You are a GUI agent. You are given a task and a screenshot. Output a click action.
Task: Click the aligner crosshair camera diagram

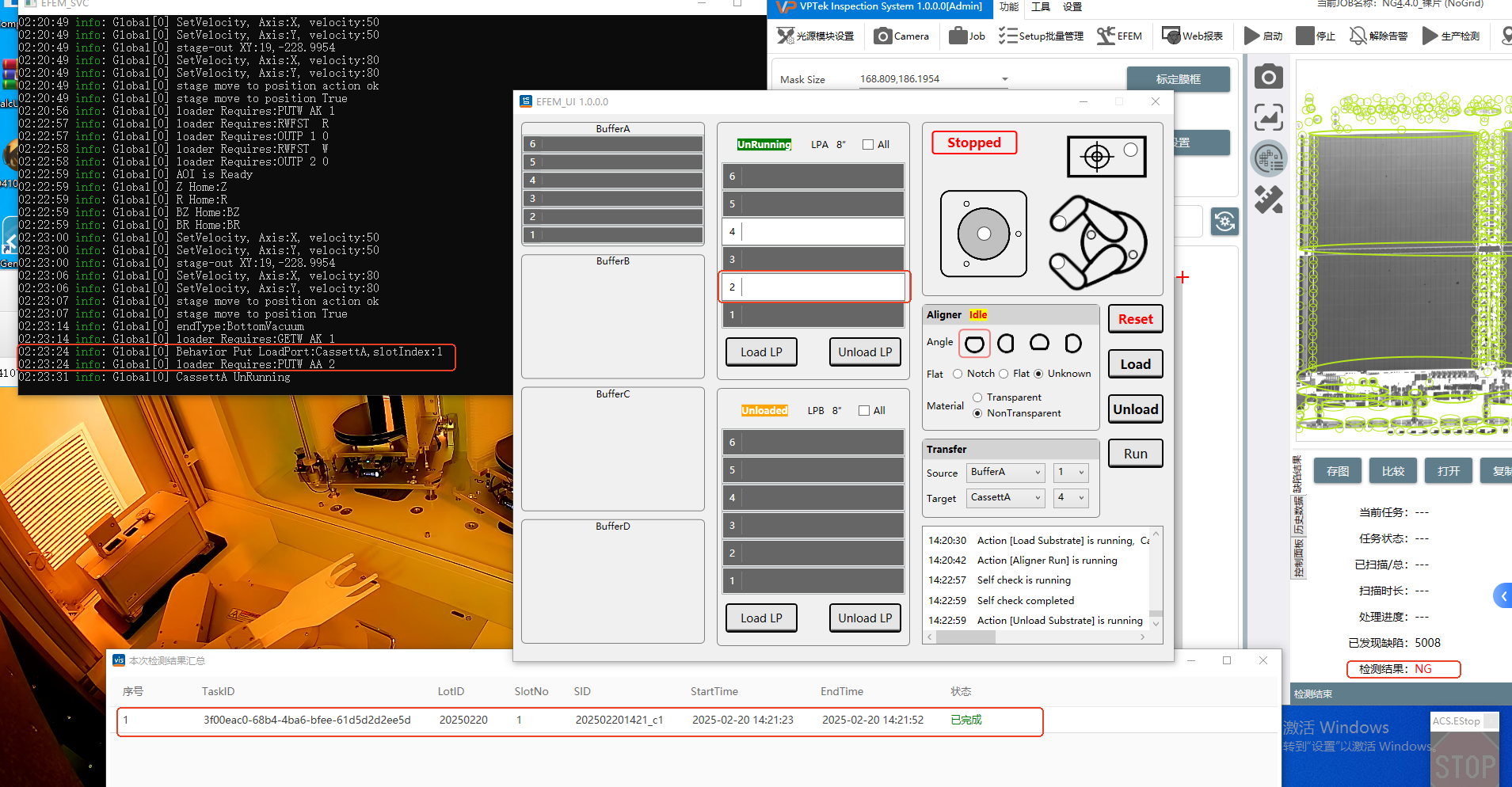pyautogui.click(x=1107, y=156)
